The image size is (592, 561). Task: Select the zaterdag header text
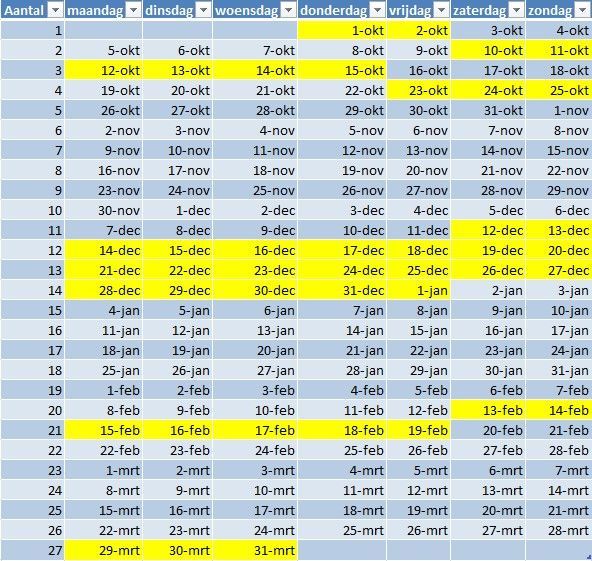tap(479, 11)
